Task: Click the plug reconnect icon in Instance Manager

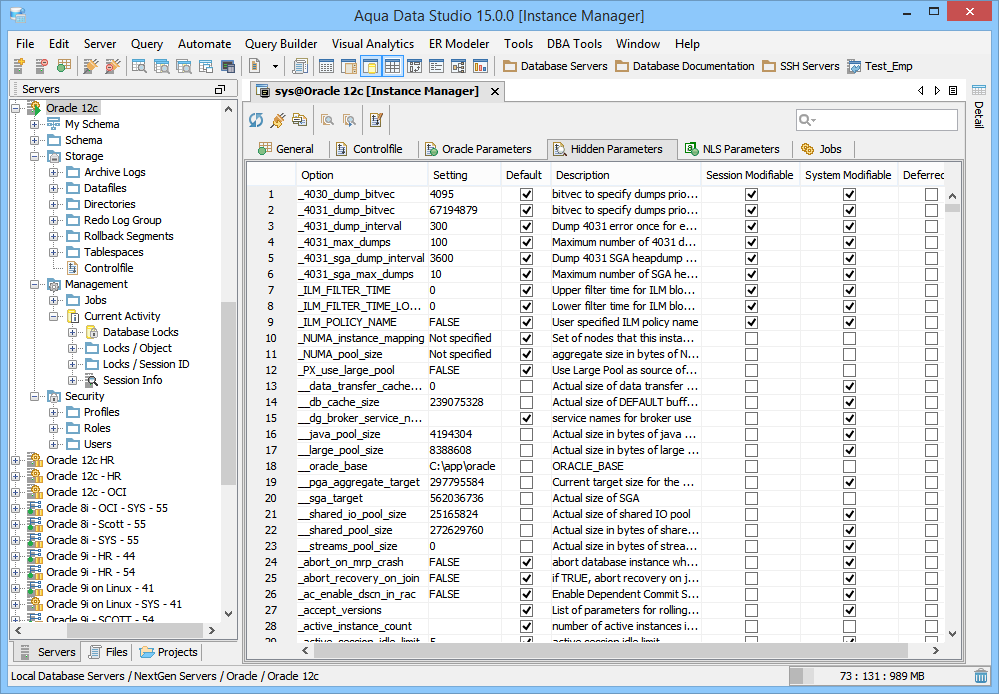Action: [x=278, y=120]
